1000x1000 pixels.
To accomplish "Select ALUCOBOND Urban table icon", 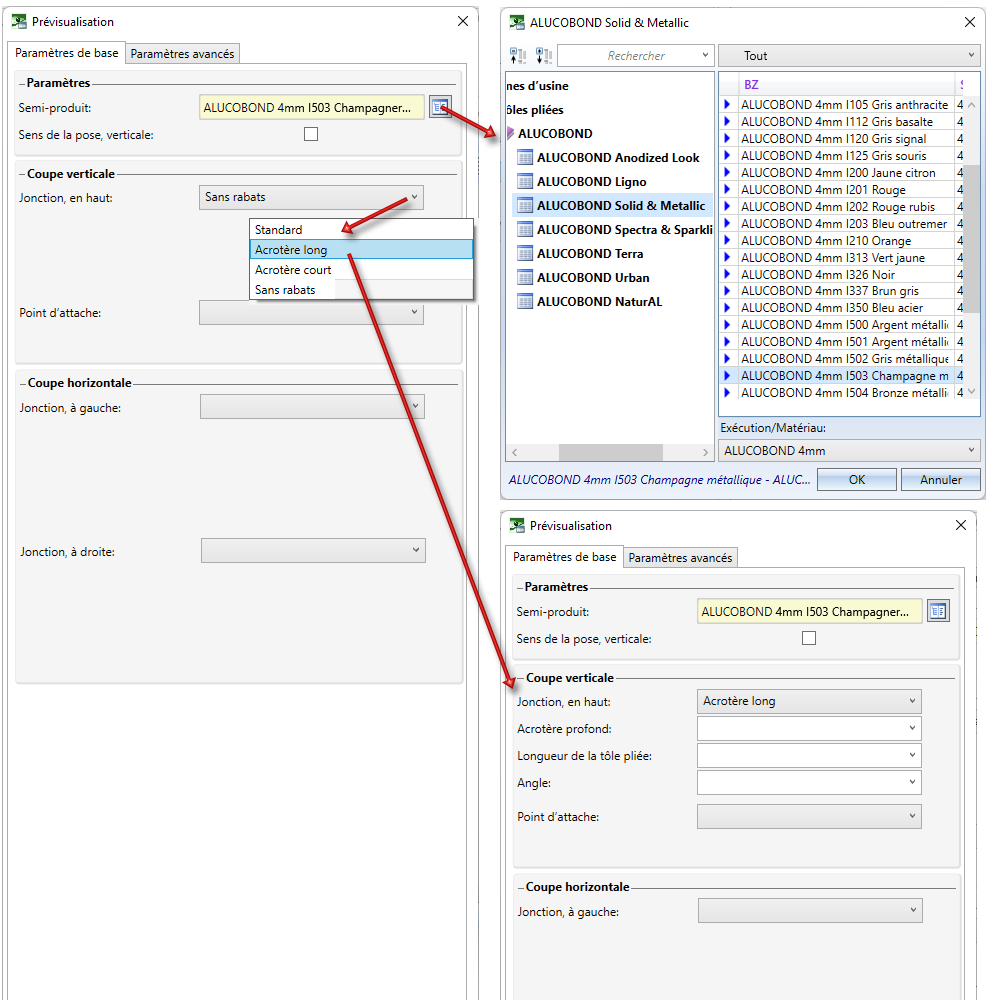I will pos(525,277).
